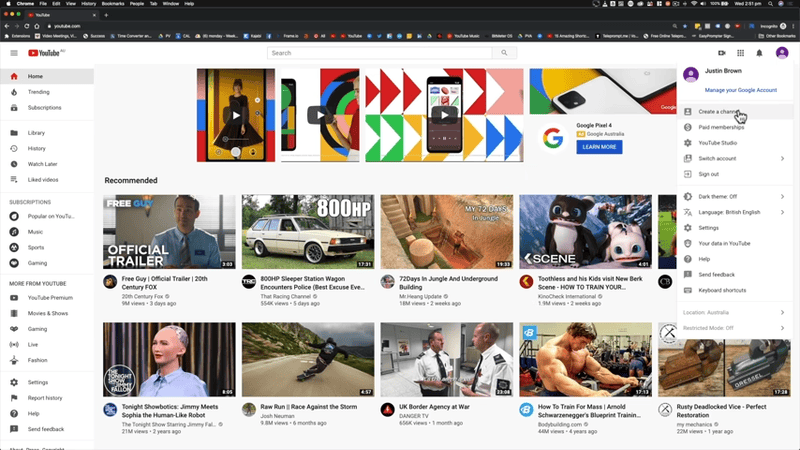Open Watch Later in the sidebar

coord(41,164)
